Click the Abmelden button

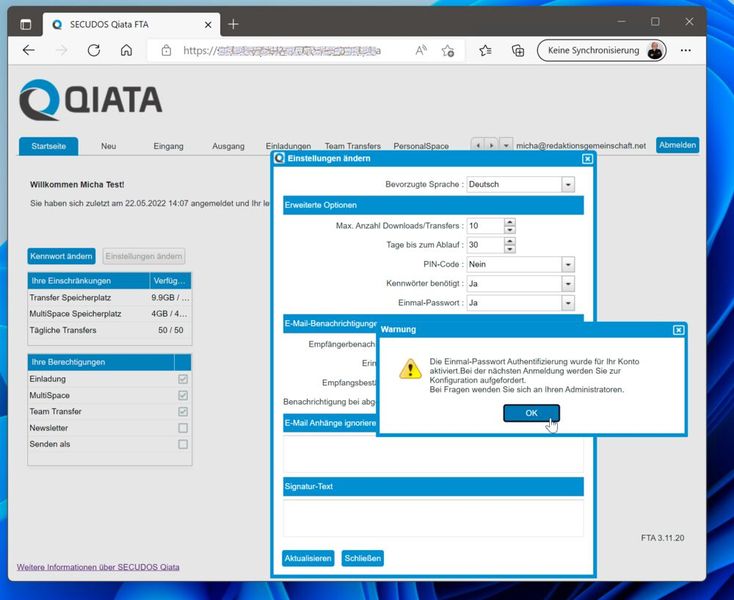tap(677, 145)
